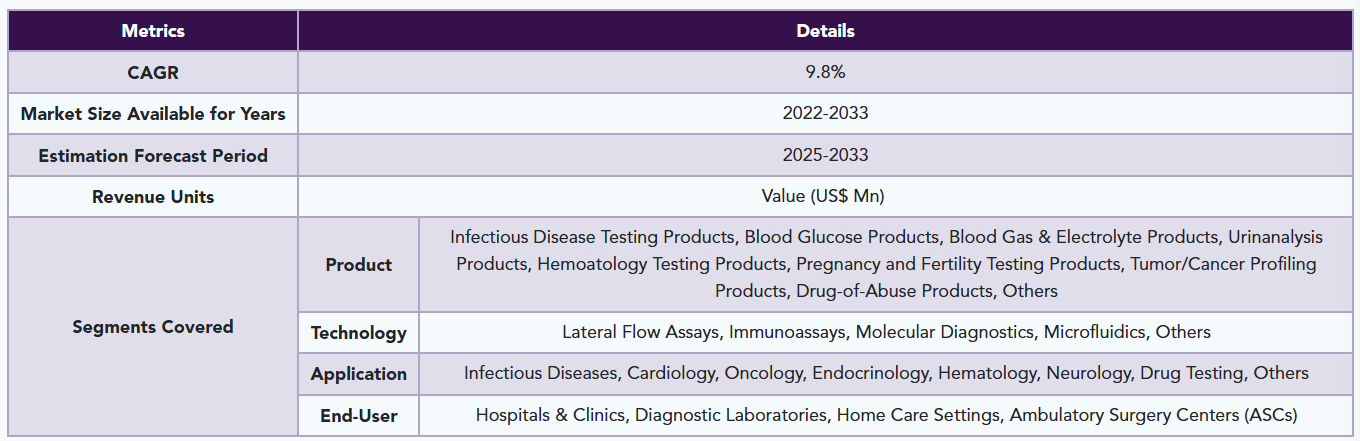Image resolution: width=1360 pixels, height=441 pixels.
Task: Select the CAGR row label
Action: 153,72
